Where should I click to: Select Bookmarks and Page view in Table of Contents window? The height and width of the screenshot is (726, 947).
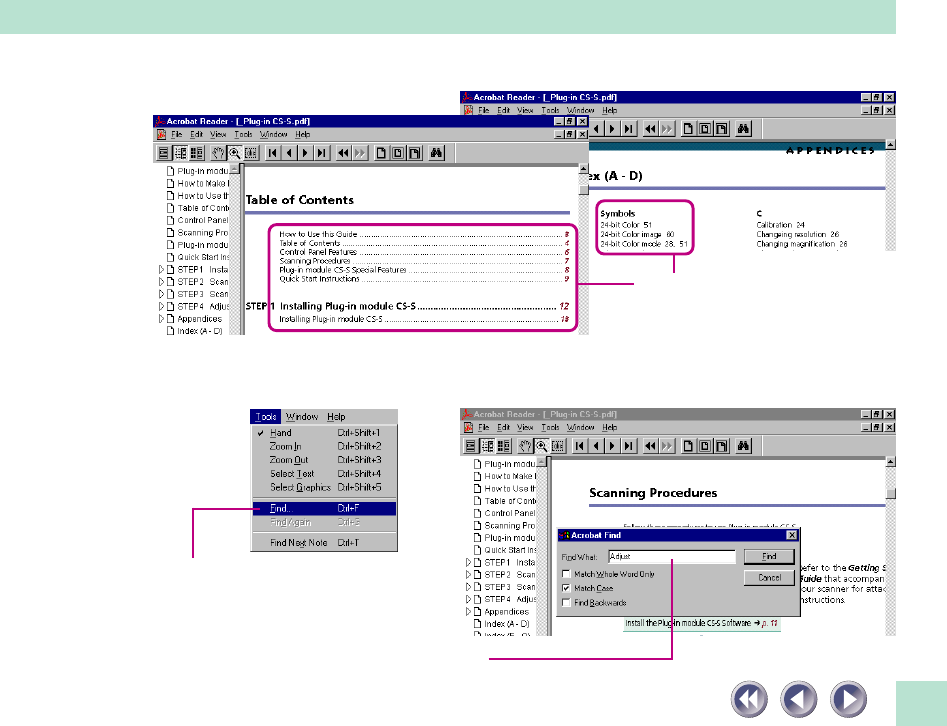point(180,153)
